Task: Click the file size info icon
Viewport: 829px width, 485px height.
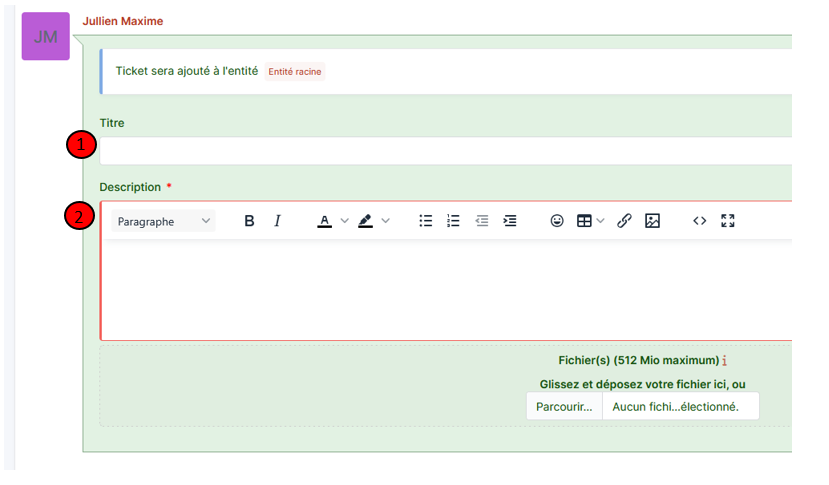Action: click(x=724, y=360)
